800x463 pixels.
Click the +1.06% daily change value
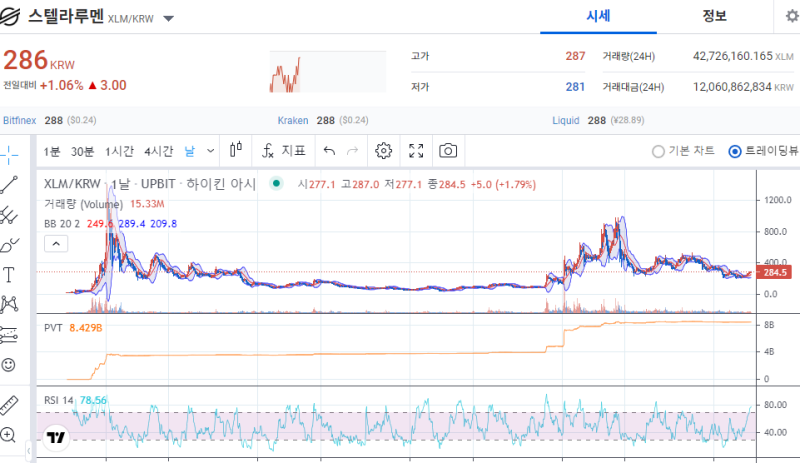tap(61, 85)
